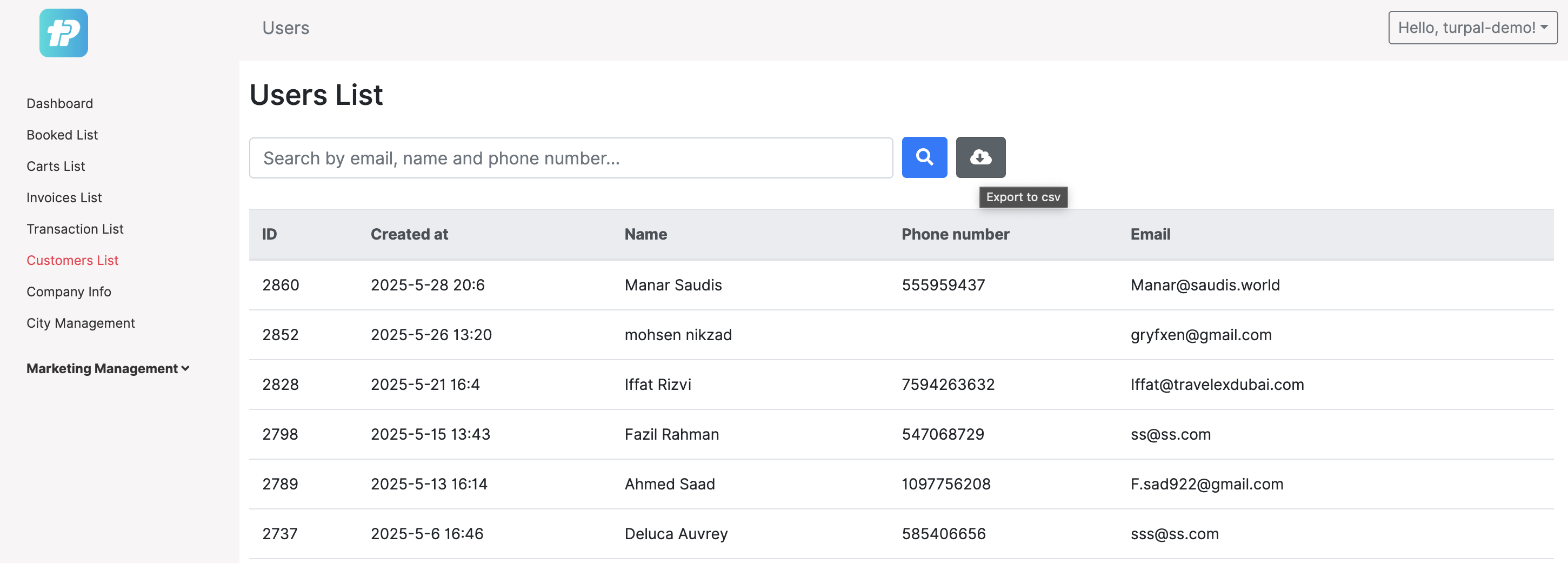Navigate to the Booked List
Viewport: 1568px width, 563px height.
[62, 135]
